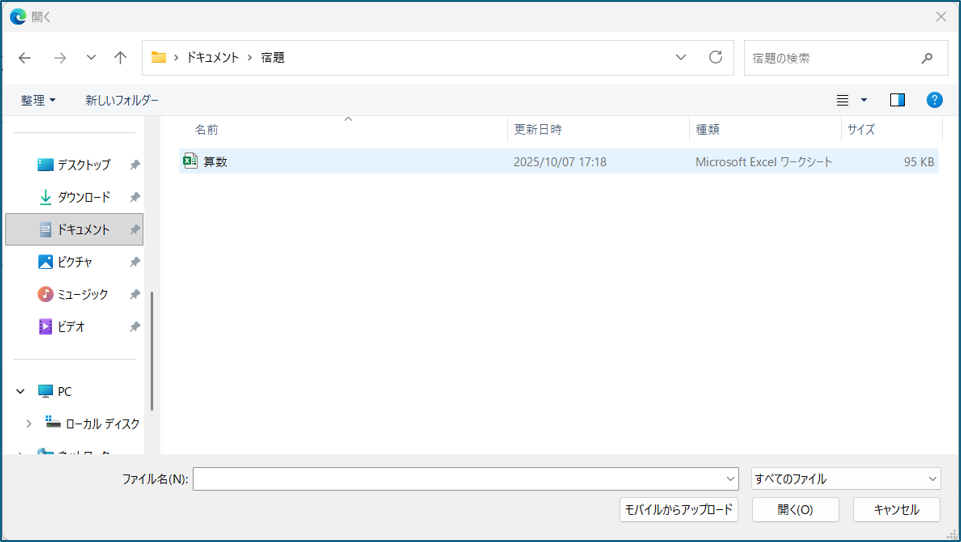961x542 pixels.
Task: Expand the ローカル ディスク tree node
Action: pyautogui.click(x=29, y=424)
